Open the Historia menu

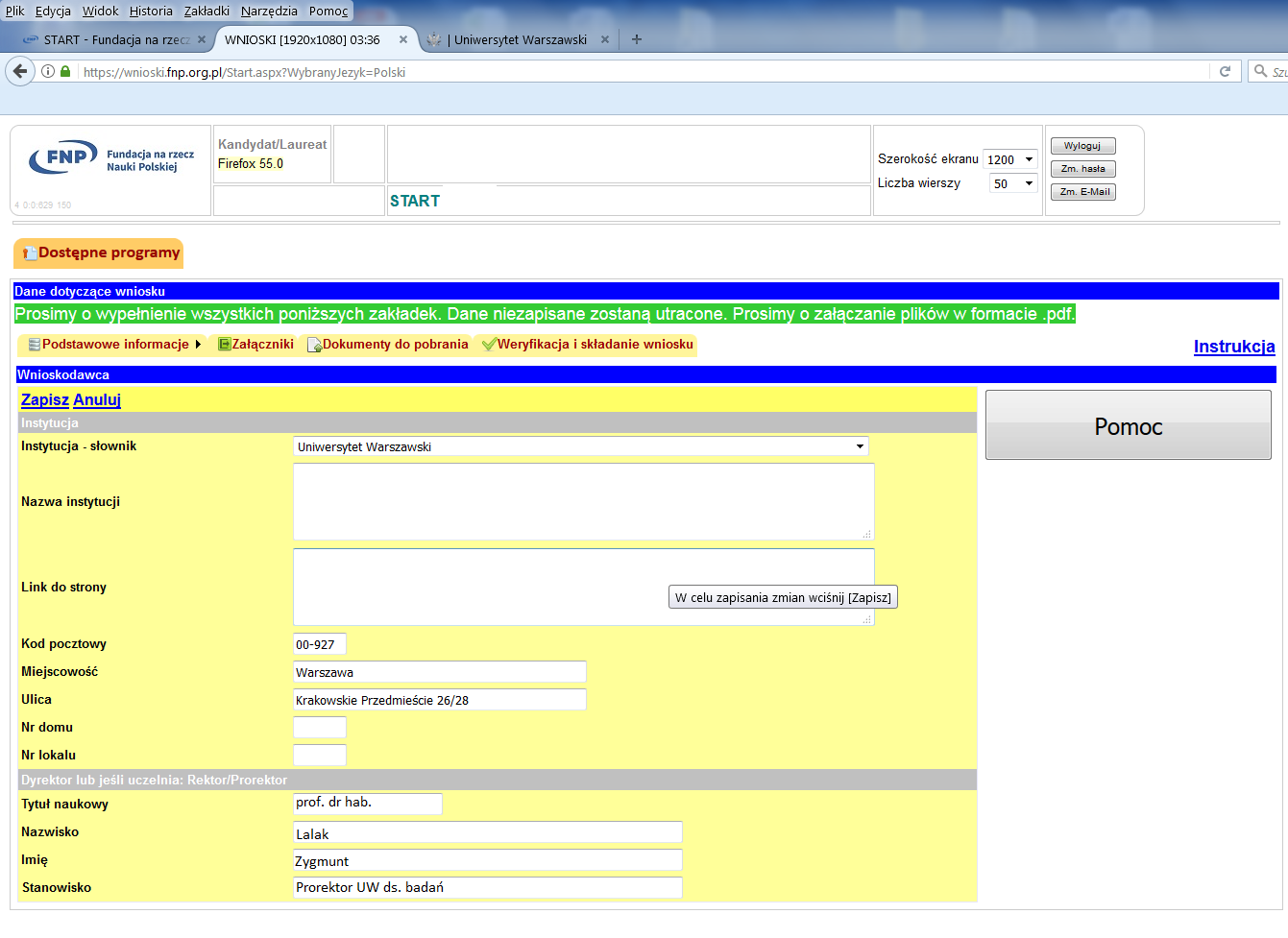[151, 11]
